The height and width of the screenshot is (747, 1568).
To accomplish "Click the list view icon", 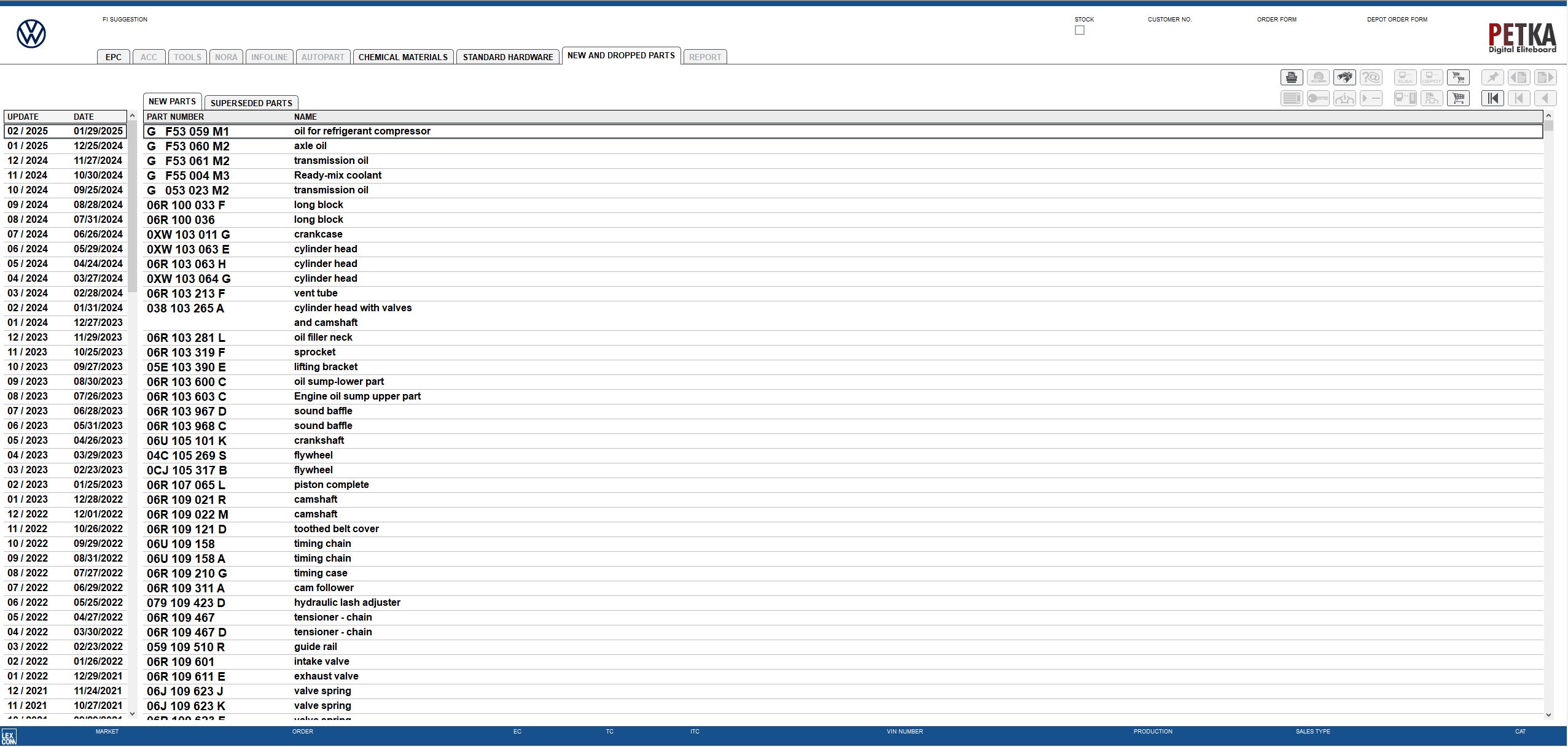I will tap(1292, 98).
